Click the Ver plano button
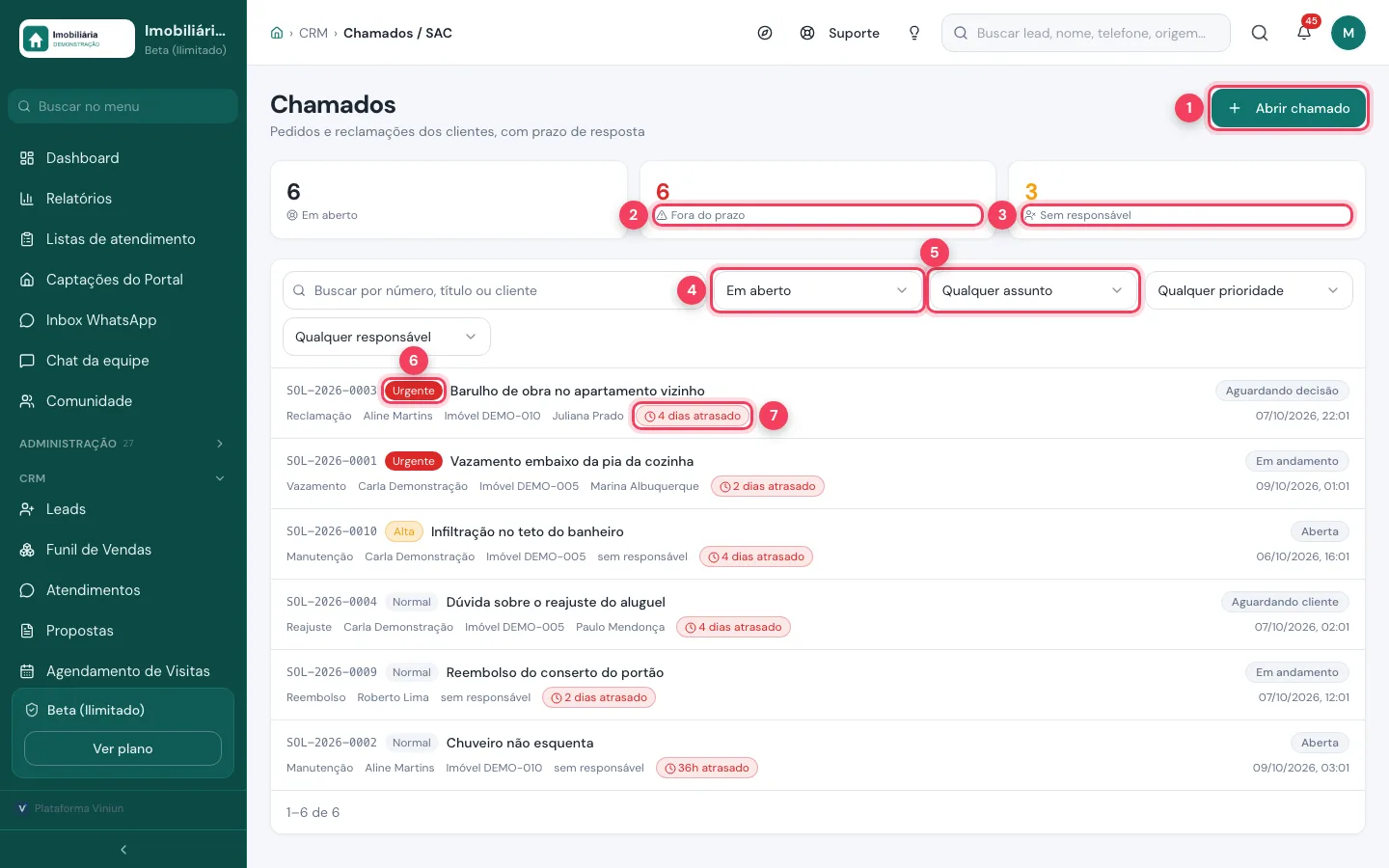This screenshot has height=868, width=1389. pyautogui.click(x=123, y=748)
